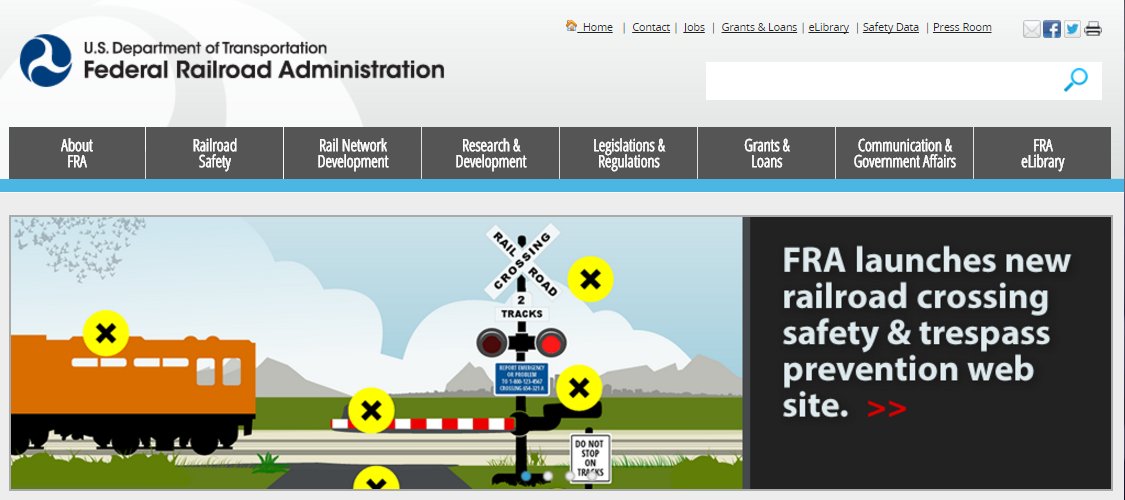Click 'U.S. Department of Transportation' text

(205, 48)
